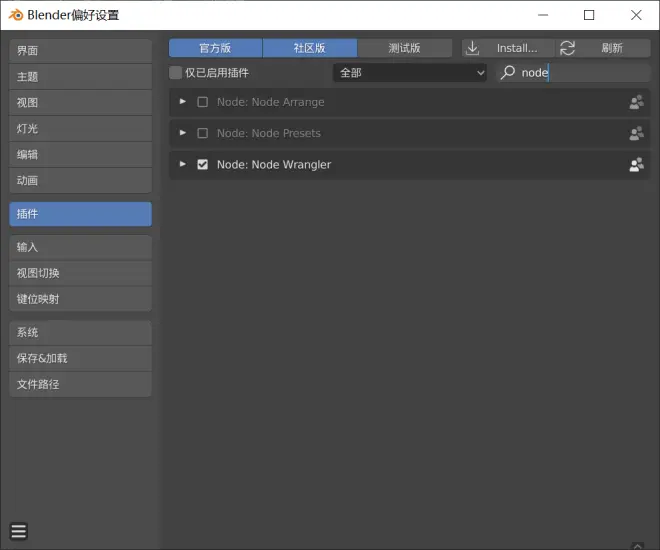The height and width of the screenshot is (550, 660).
Task: Open the 系统 preferences section
Action: (80, 333)
